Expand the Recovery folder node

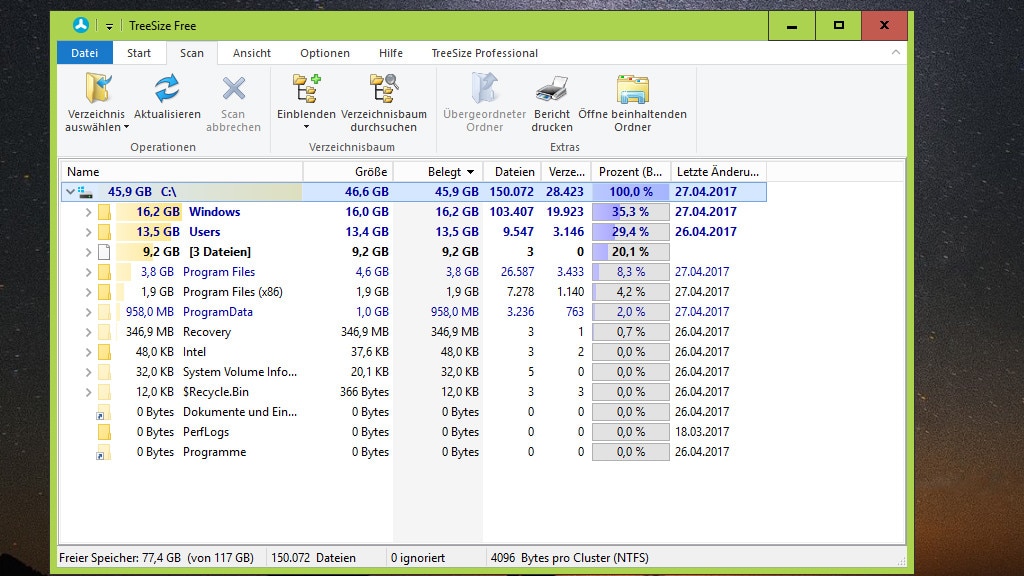pyautogui.click(x=88, y=332)
